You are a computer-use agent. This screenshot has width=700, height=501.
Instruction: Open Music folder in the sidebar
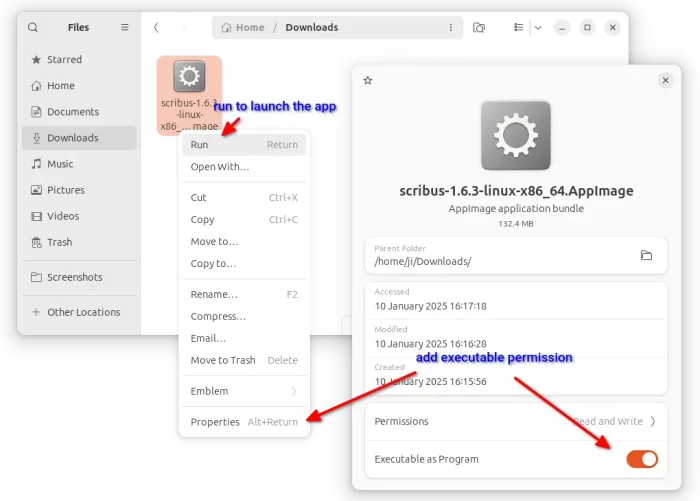[79, 164]
